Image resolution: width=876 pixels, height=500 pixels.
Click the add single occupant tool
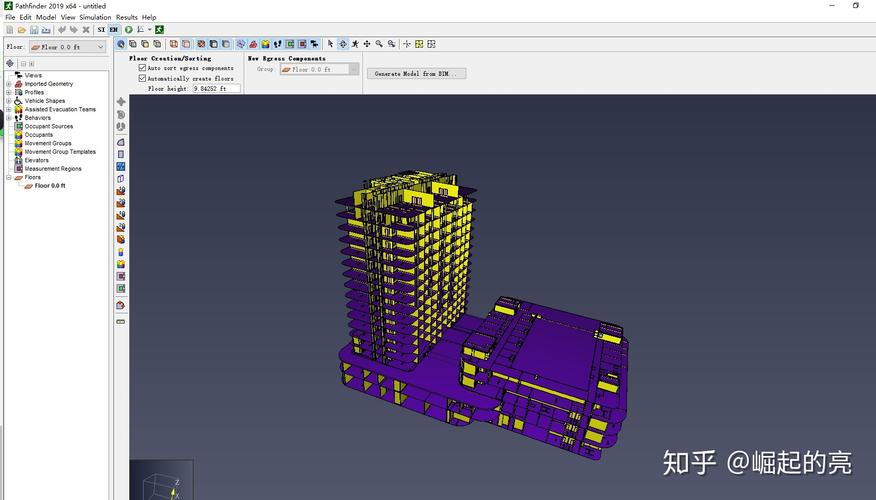pyautogui.click(x=121, y=251)
